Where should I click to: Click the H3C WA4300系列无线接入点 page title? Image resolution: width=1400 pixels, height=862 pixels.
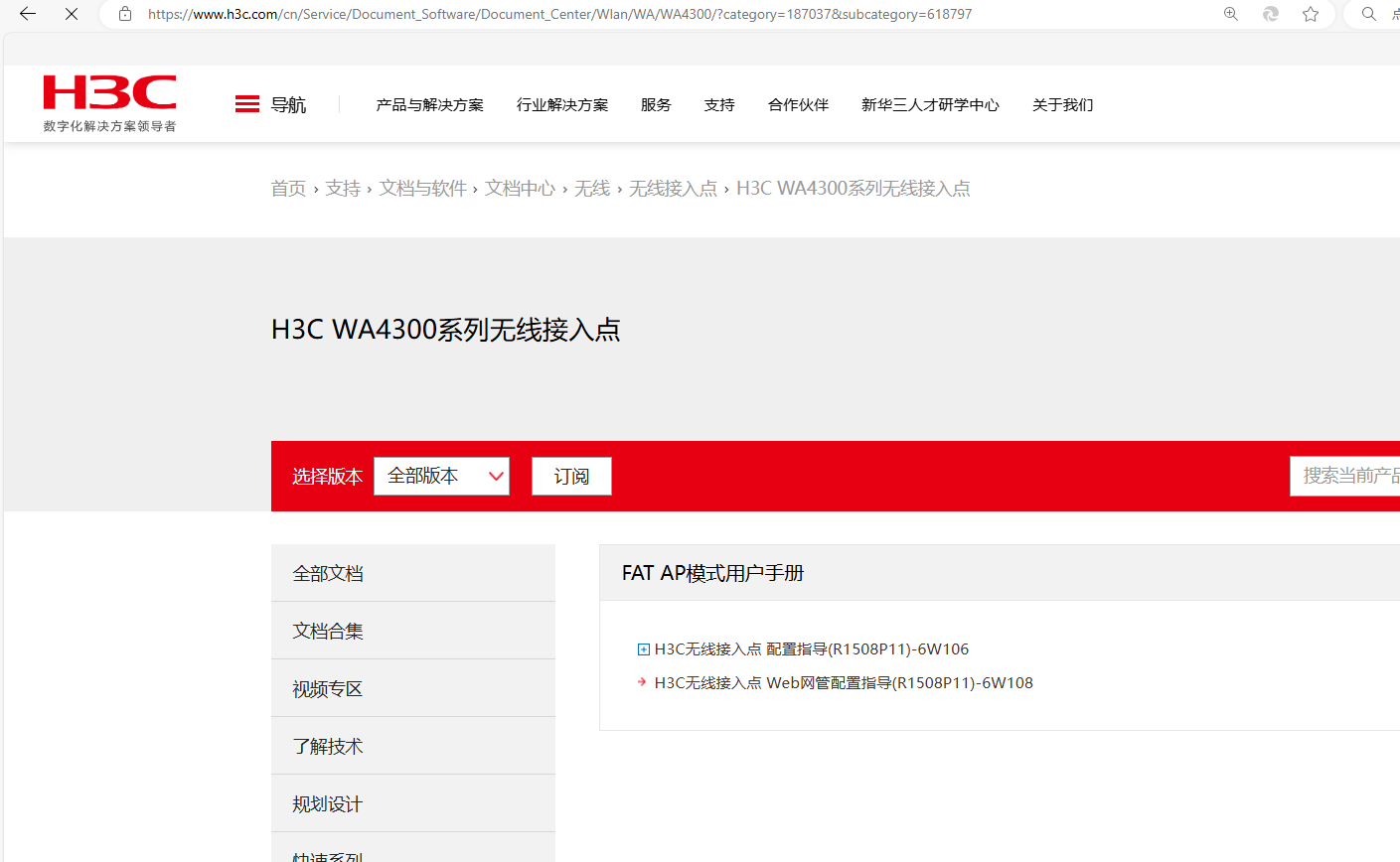coord(446,330)
